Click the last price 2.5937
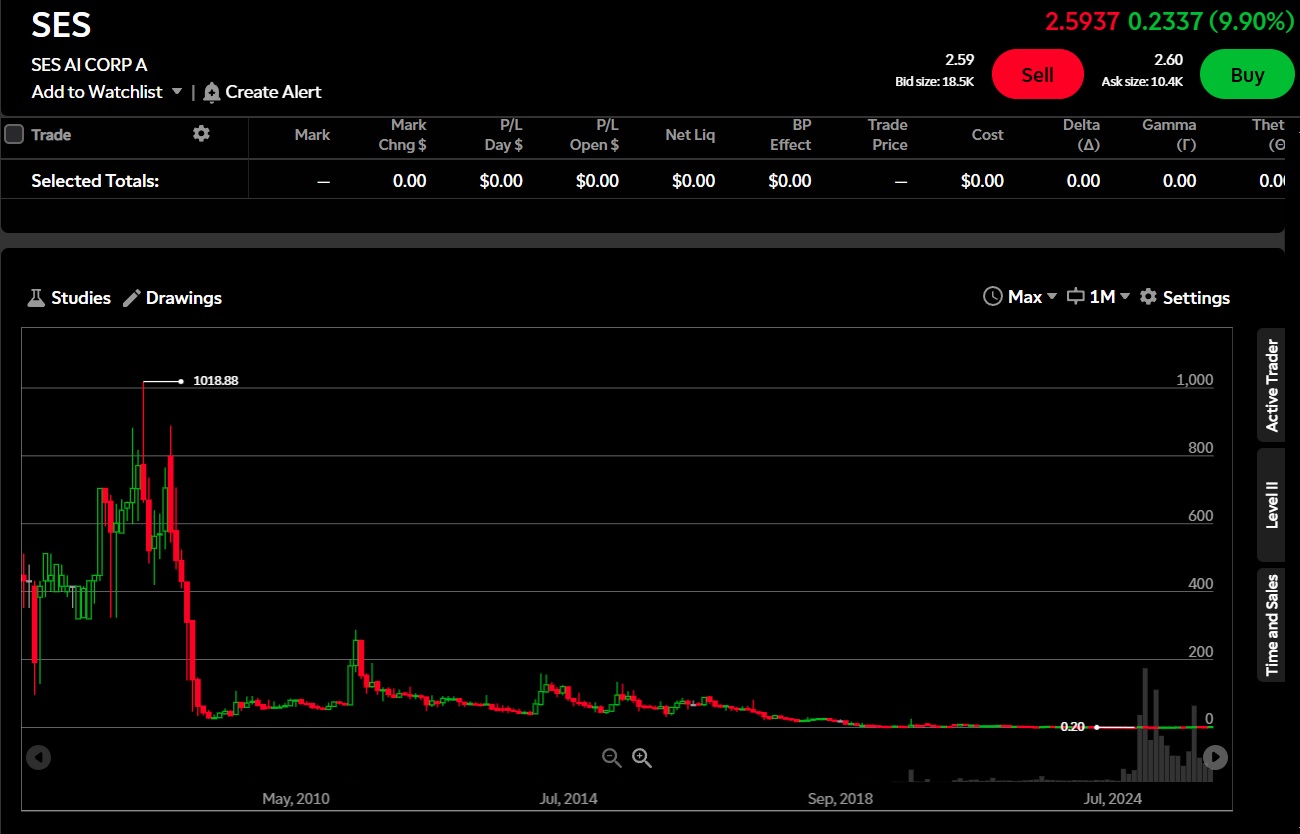The image size is (1300, 834). [x=1082, y=21]
